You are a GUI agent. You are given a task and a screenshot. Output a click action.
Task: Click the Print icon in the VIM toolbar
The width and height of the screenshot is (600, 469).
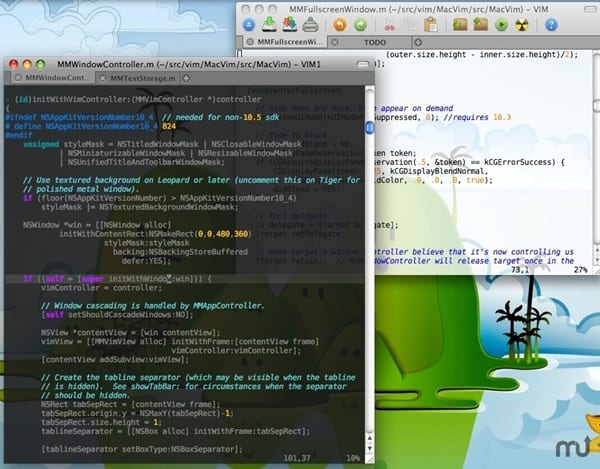(x=310, y=25)
